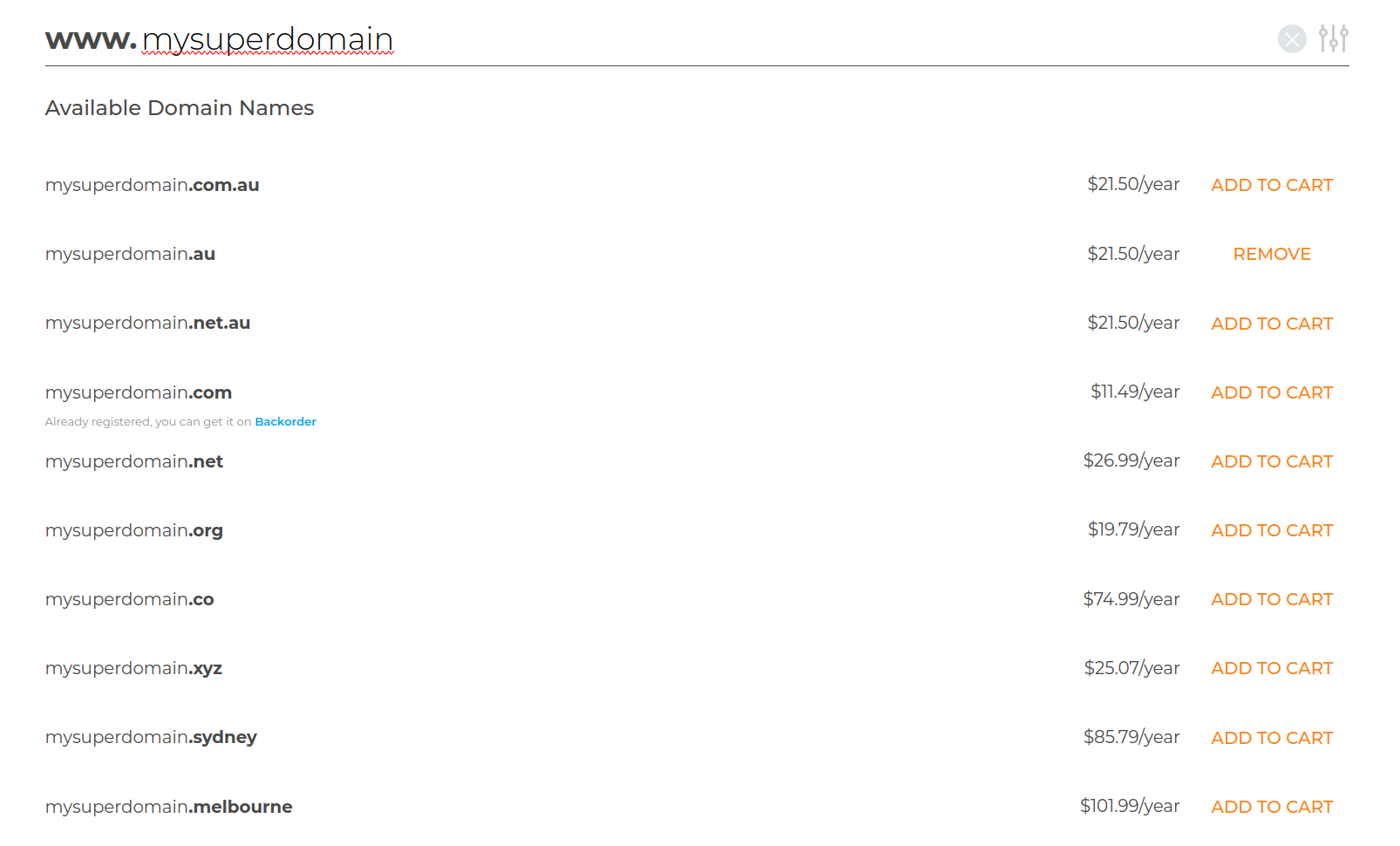Add mysuperdomain.sydney to cart
The image size is (1400, 846).
(x=1271, y=738)
